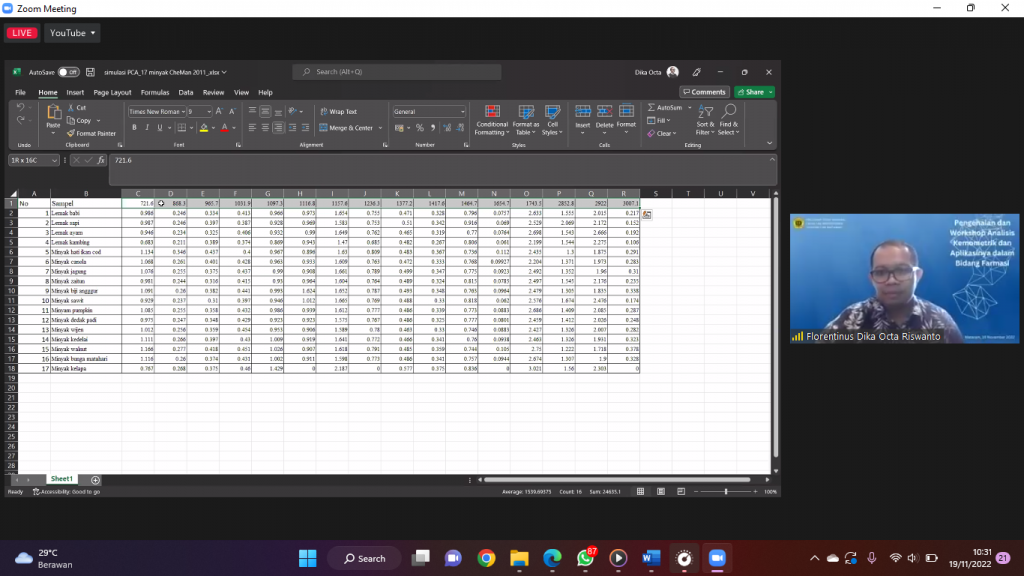
Task: Click the Increase Decimal icon
Action: (447, 128)
